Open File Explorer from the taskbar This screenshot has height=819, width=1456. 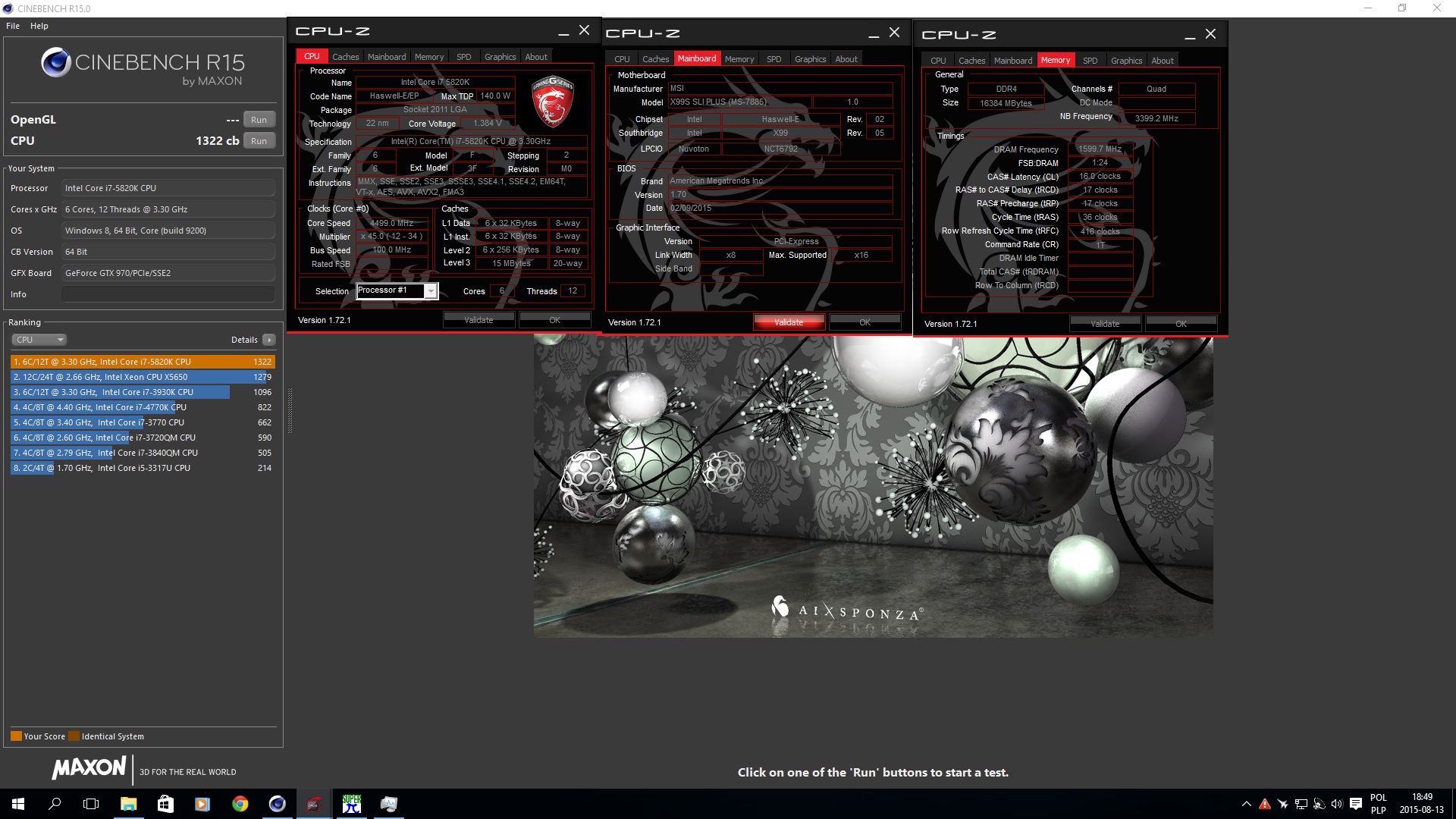128,804
